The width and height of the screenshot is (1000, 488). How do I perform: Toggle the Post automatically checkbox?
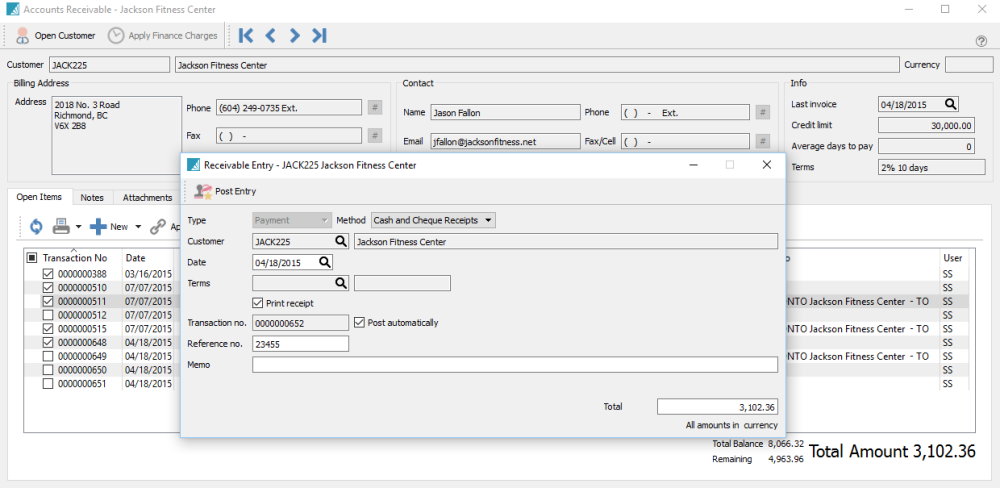pos(358,322)
